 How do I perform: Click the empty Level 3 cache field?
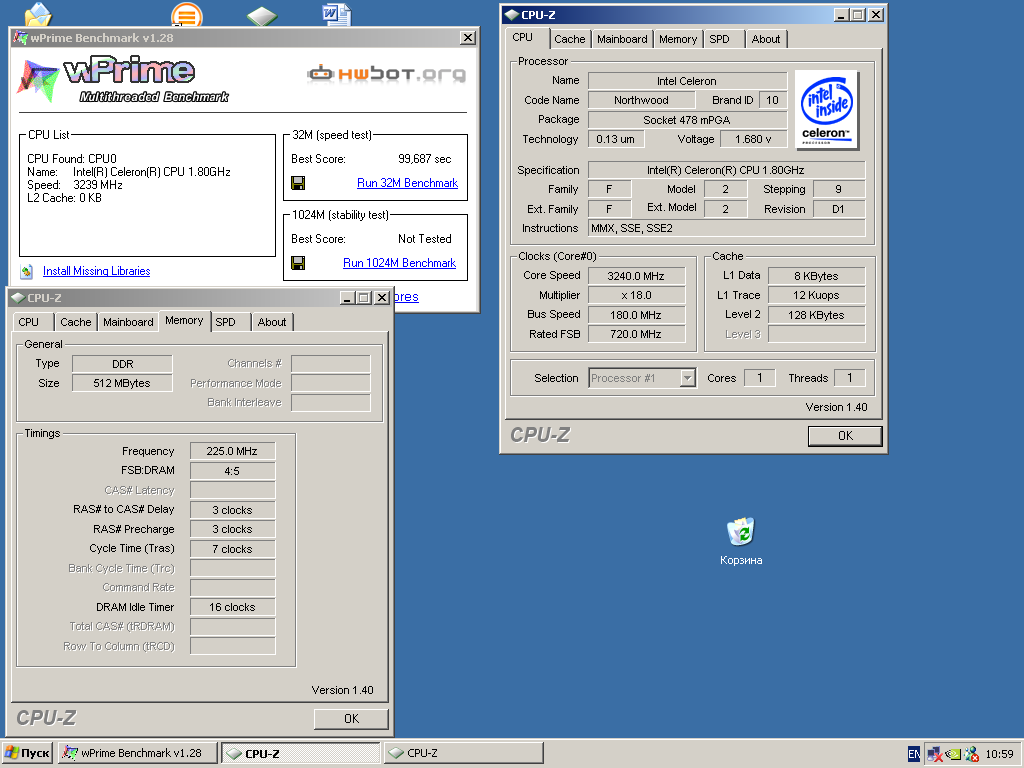(x=816, y=334)
